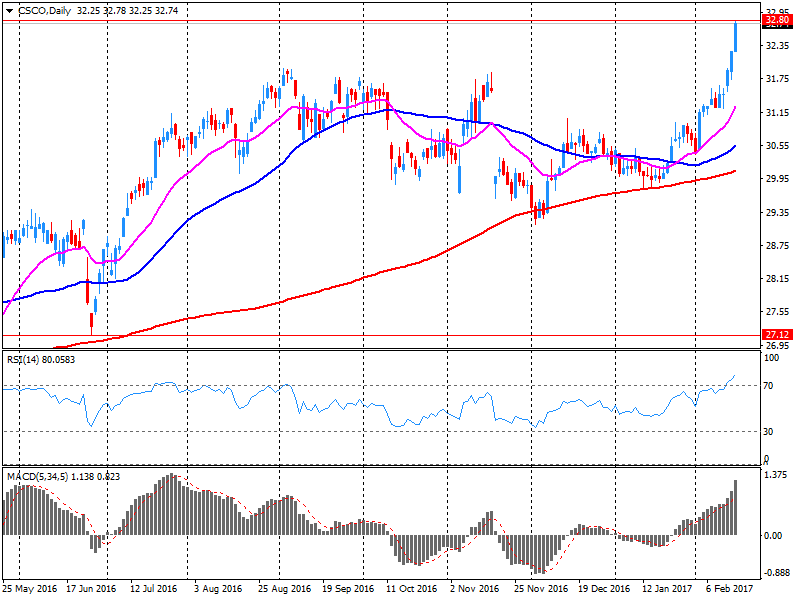This screenshot has height=600, width=800.
Task: Click the 25 May 2016 date label
Action: tap(30, 588)
